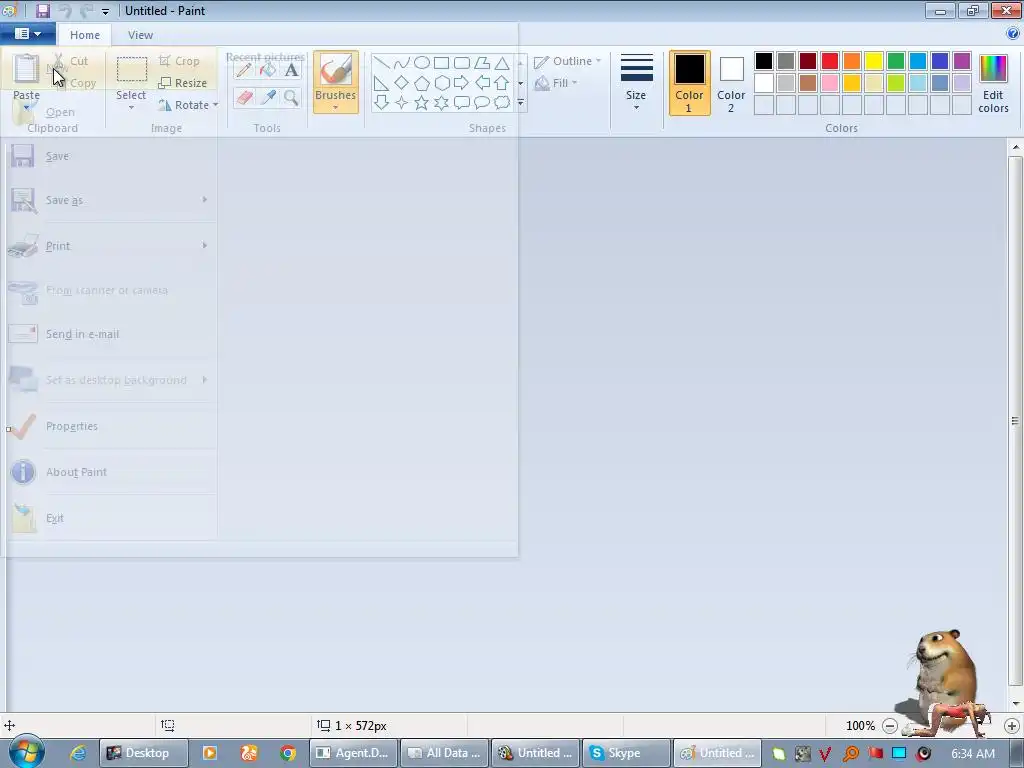1024x768 pixels.
Task: Expand the Shapes gallery more arrow
Action: (520, 103)
